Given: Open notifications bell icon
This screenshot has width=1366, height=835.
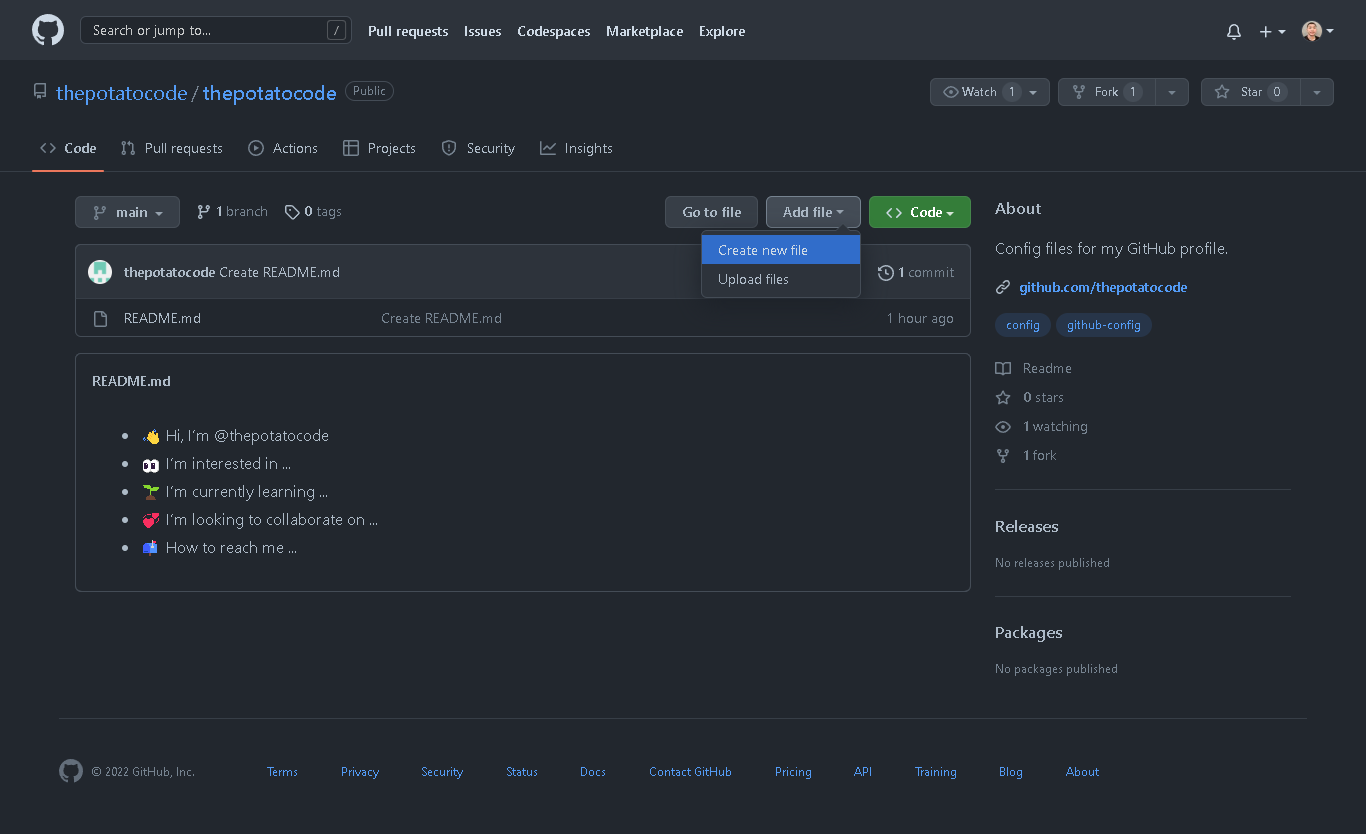Looking at the screenshot, I should pyautogui.click(x=1234, y=32).
